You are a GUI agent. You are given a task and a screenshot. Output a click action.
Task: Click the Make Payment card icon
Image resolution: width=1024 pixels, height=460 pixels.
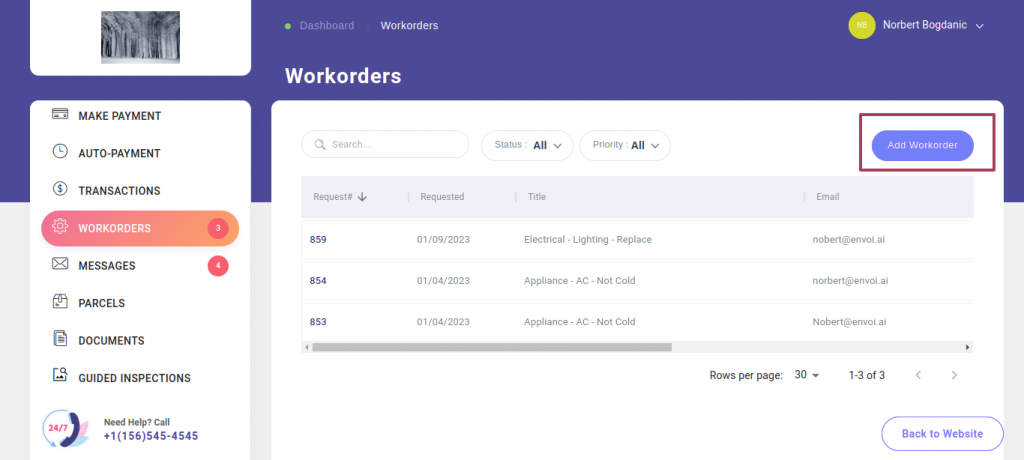[x=60, y=115]
